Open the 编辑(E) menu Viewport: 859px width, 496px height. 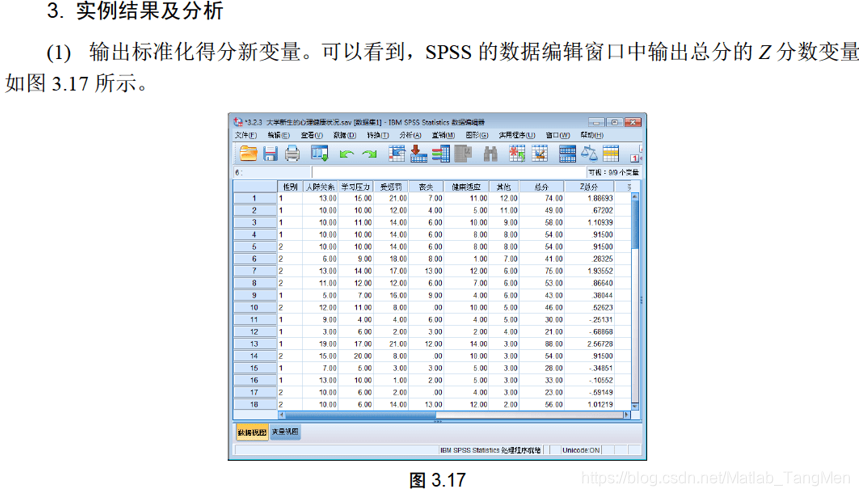(x=278, y=135)
